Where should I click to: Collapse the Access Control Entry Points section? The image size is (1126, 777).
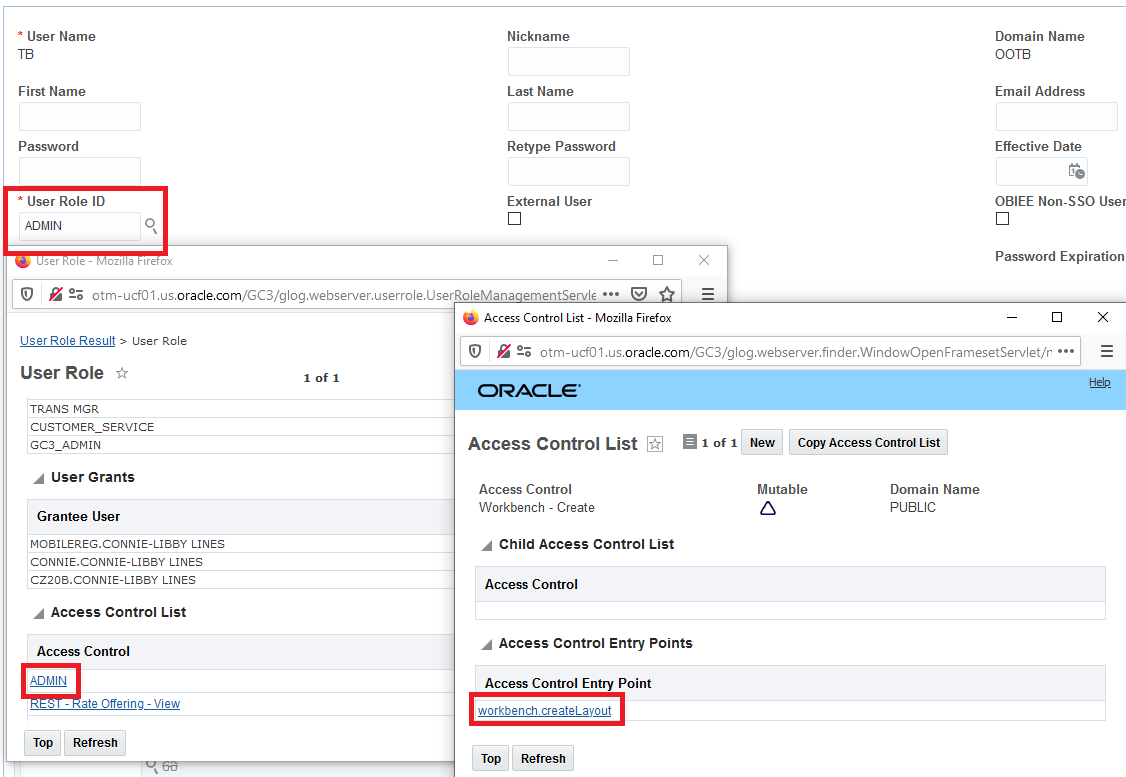(486, 645)
